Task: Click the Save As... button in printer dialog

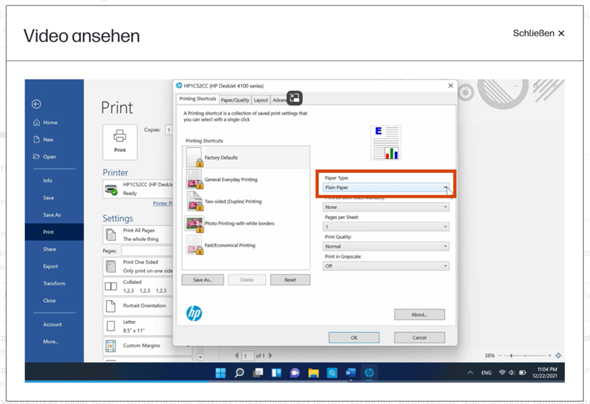Action: 203,280
